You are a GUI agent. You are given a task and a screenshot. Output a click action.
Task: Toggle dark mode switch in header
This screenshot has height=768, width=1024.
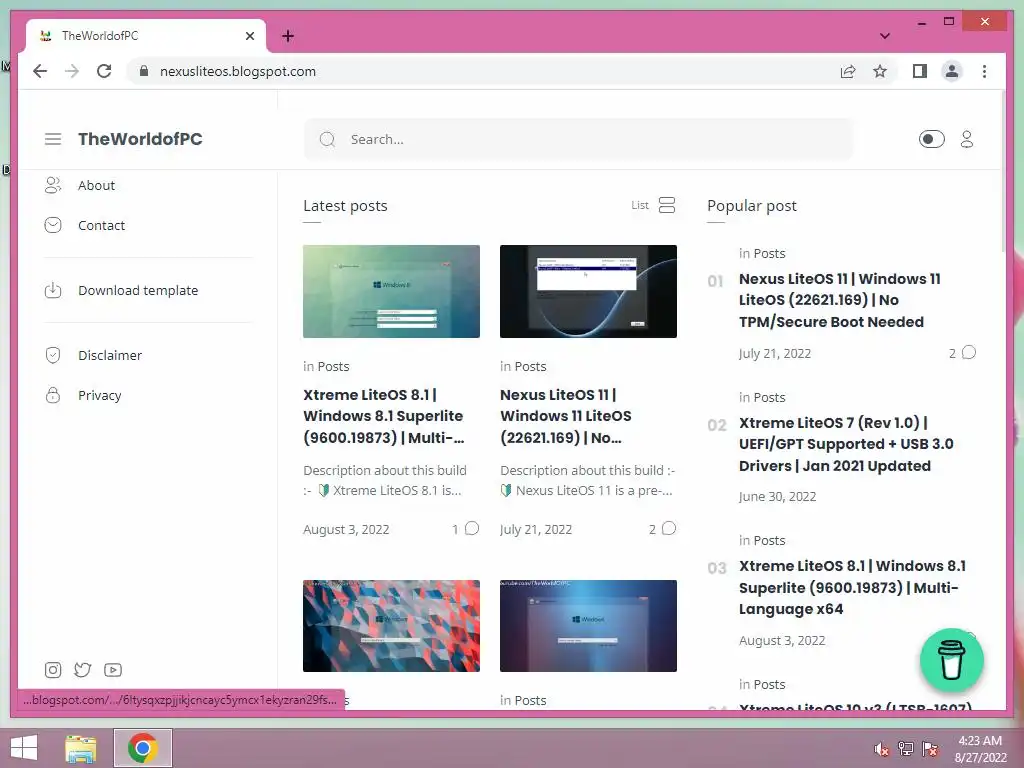[931, 139]
